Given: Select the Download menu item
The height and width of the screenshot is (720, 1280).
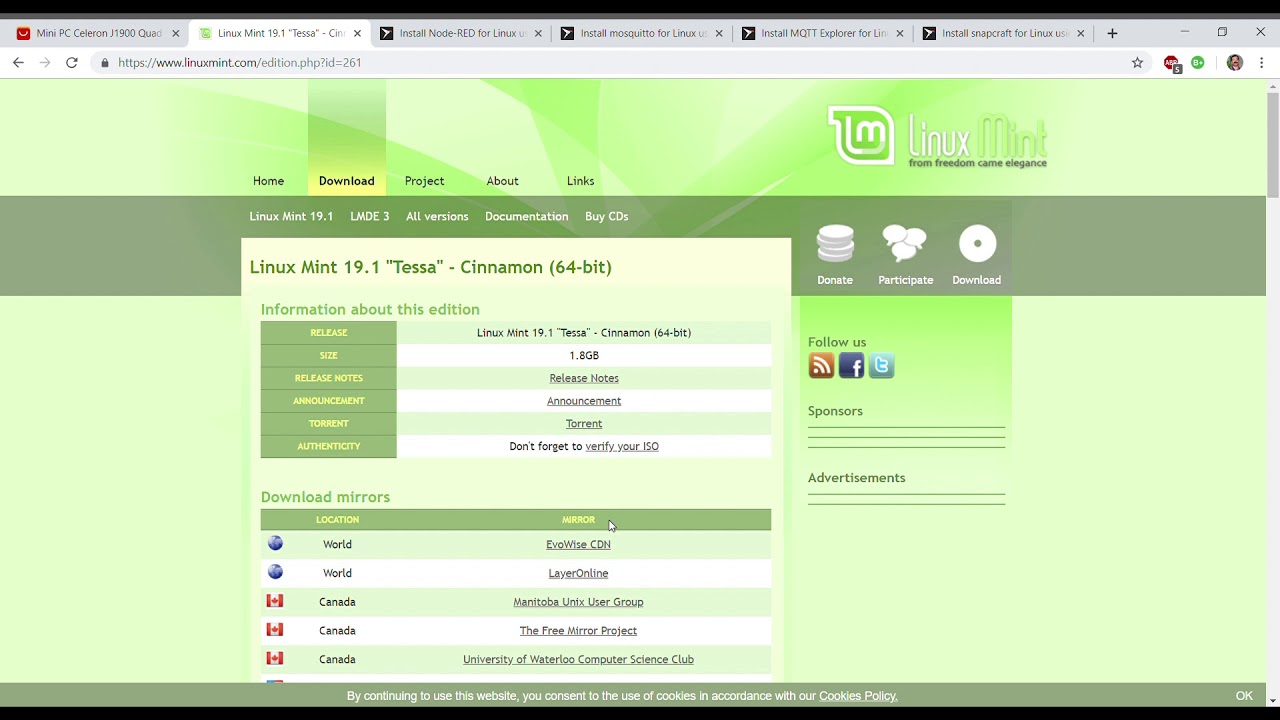Looking at the screenshot, I should 346,181.
